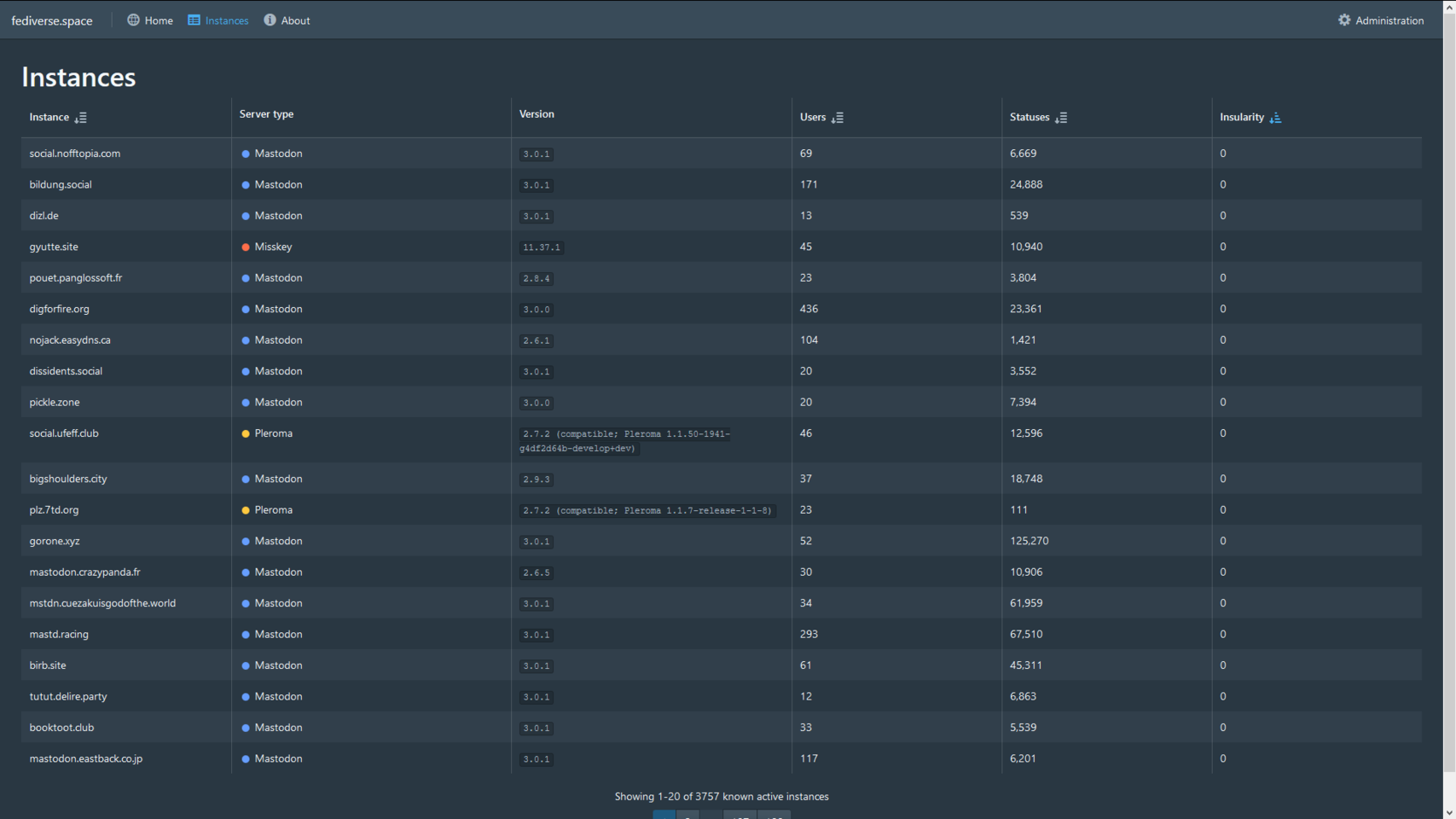Sort the table by Instance name icon
This screenshot has height=819, width=1456.
point(81,118)
